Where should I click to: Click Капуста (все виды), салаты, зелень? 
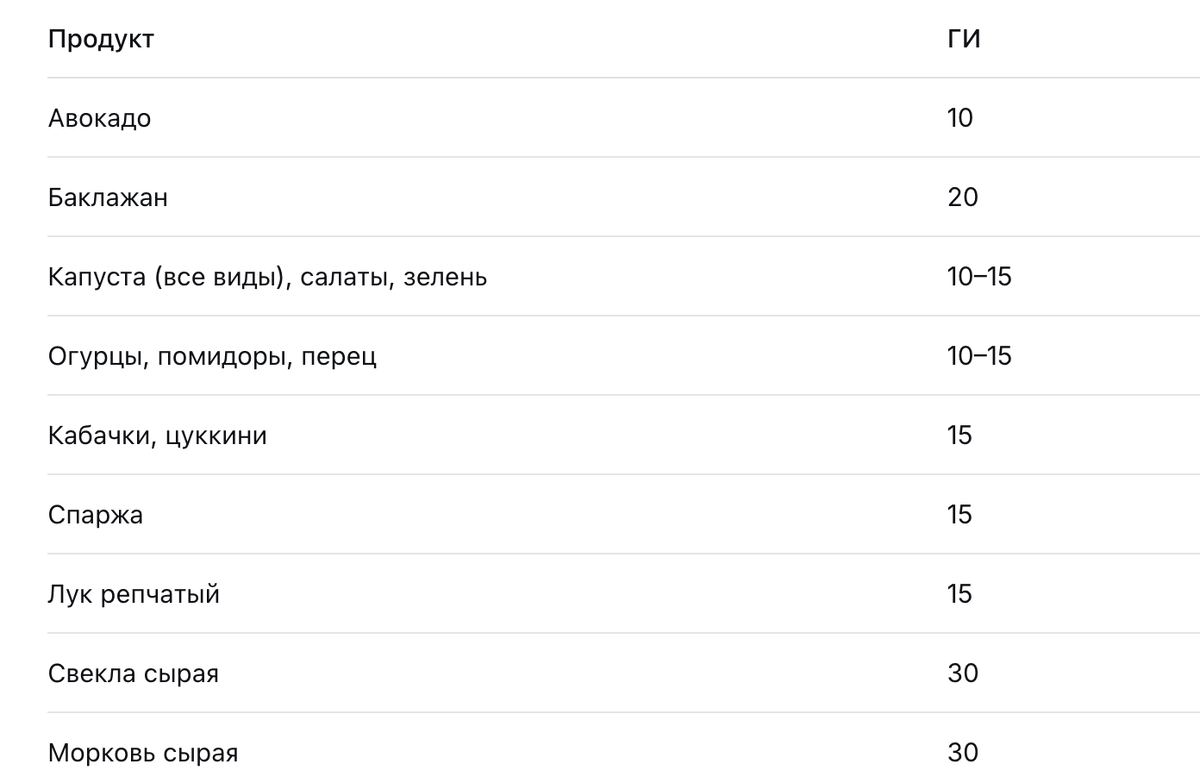[x=268, y=277]
